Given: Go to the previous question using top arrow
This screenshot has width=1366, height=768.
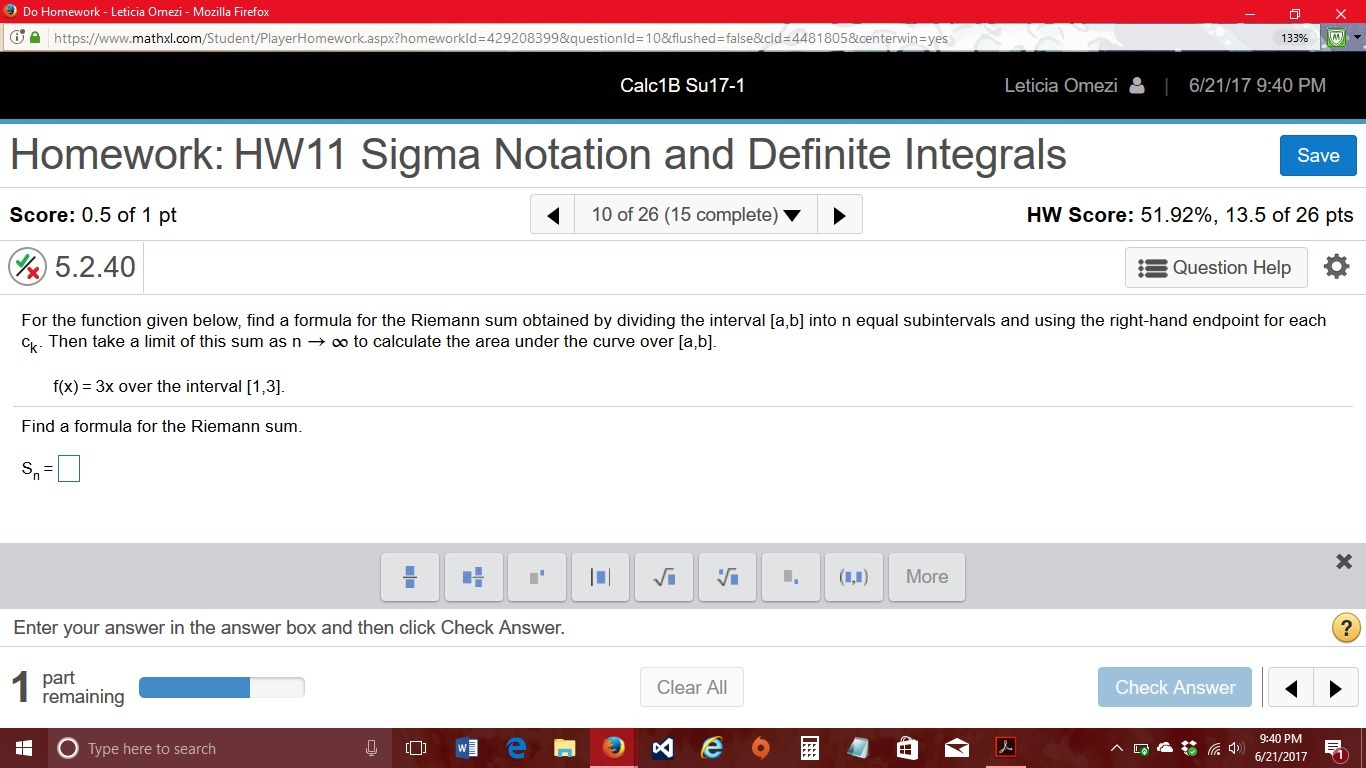Looking at the screenshot, I should (x=553, y=215).
